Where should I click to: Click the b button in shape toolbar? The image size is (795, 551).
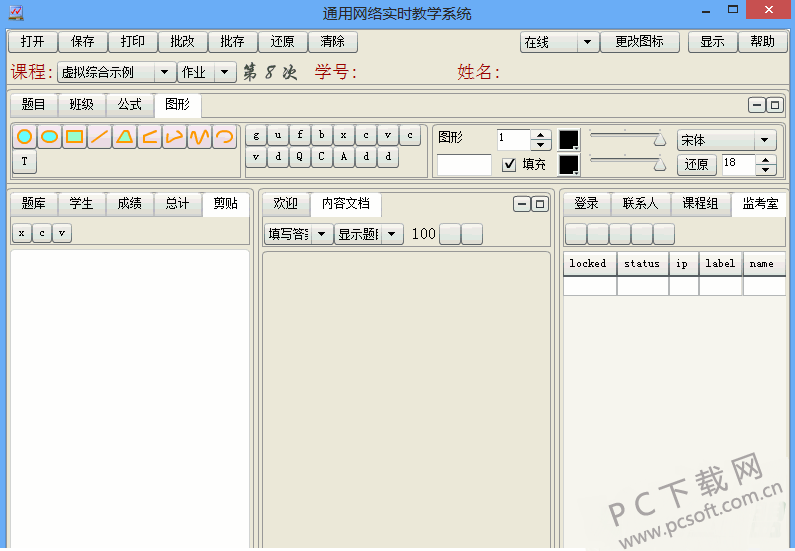322,135
